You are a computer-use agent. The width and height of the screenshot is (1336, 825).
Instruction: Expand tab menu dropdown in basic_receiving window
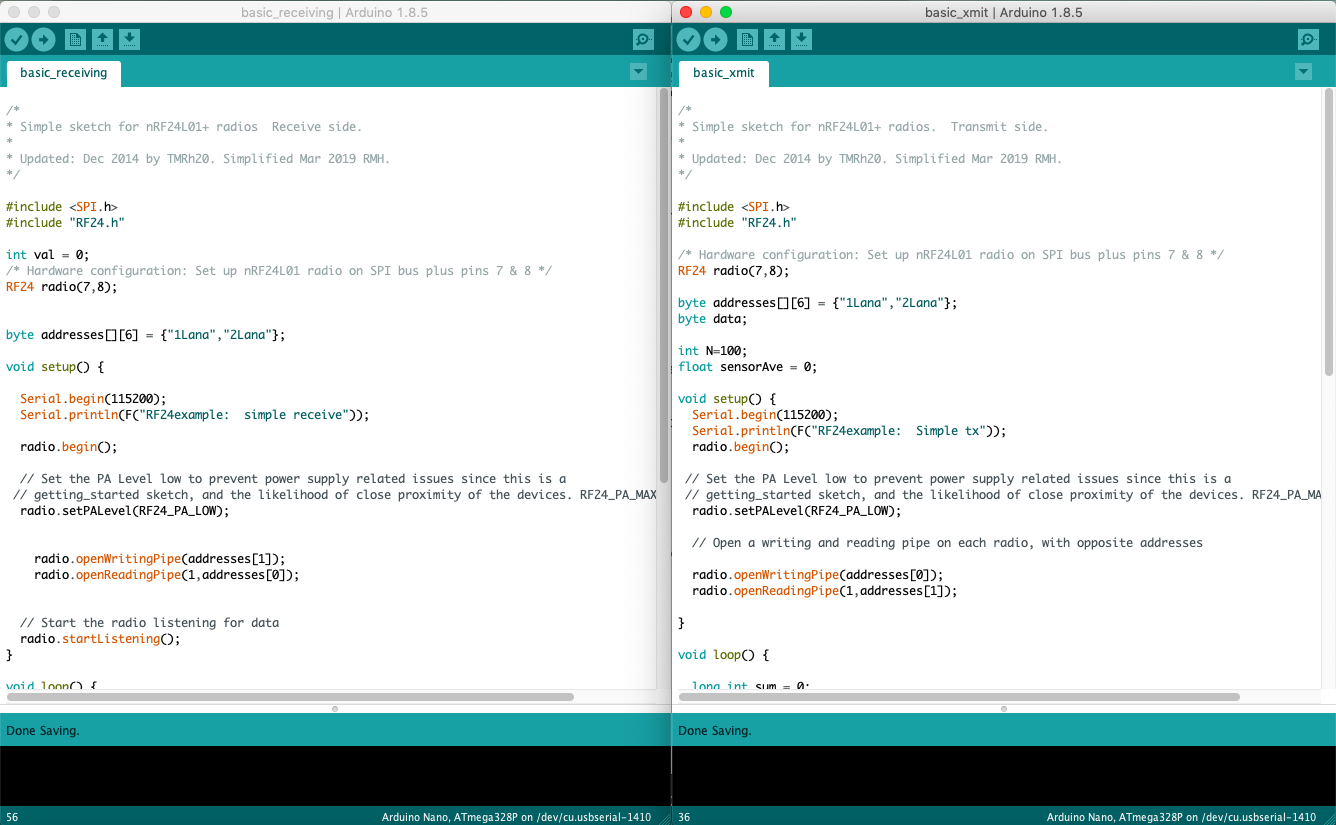pyautogui.click(x=638, y=72)
